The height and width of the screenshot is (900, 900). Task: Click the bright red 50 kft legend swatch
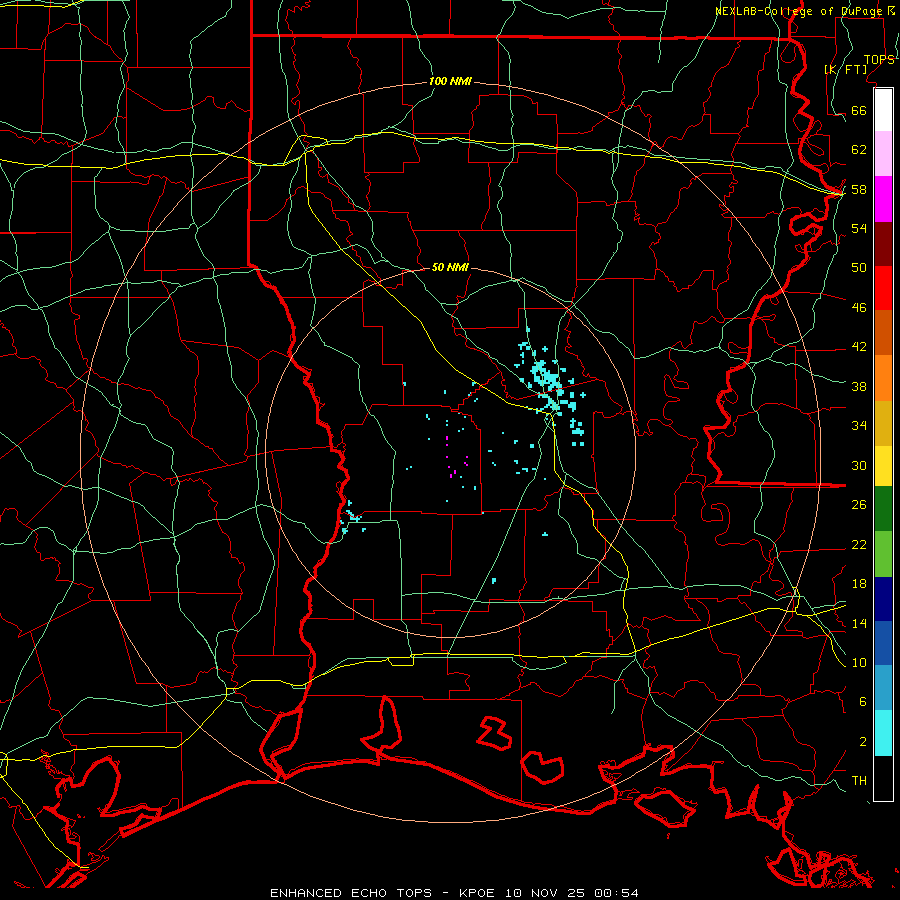click(883, 288)
